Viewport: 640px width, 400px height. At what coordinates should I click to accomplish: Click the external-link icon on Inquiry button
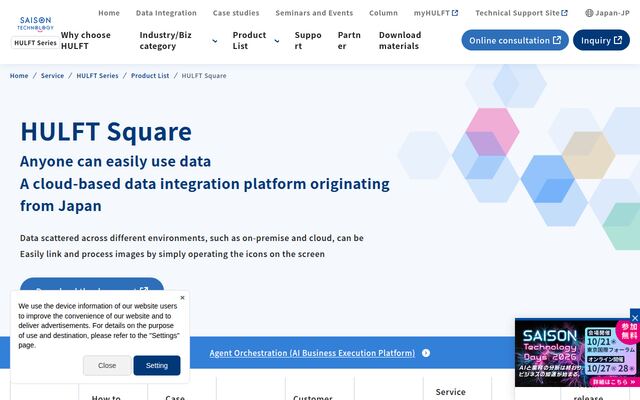point(618,40)
